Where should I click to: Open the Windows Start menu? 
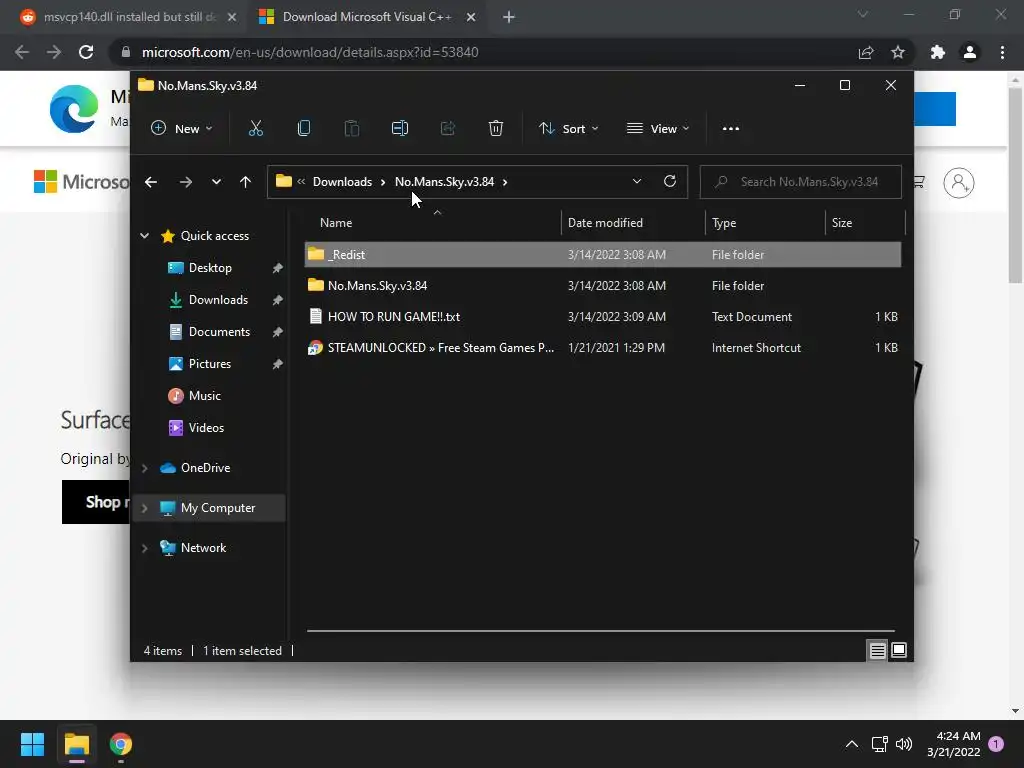click(32, 744)
